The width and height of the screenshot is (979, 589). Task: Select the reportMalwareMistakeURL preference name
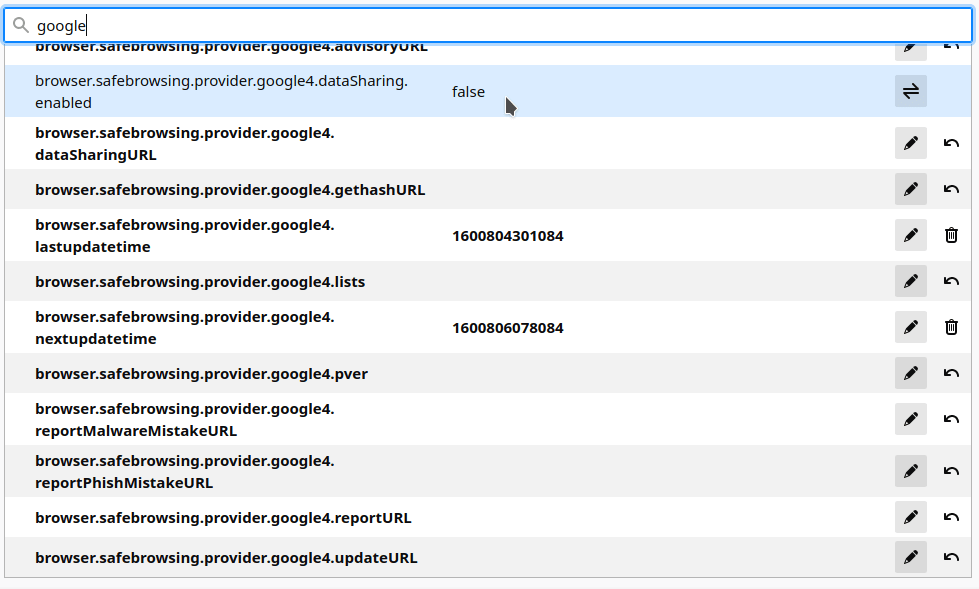tap(185, 419)
